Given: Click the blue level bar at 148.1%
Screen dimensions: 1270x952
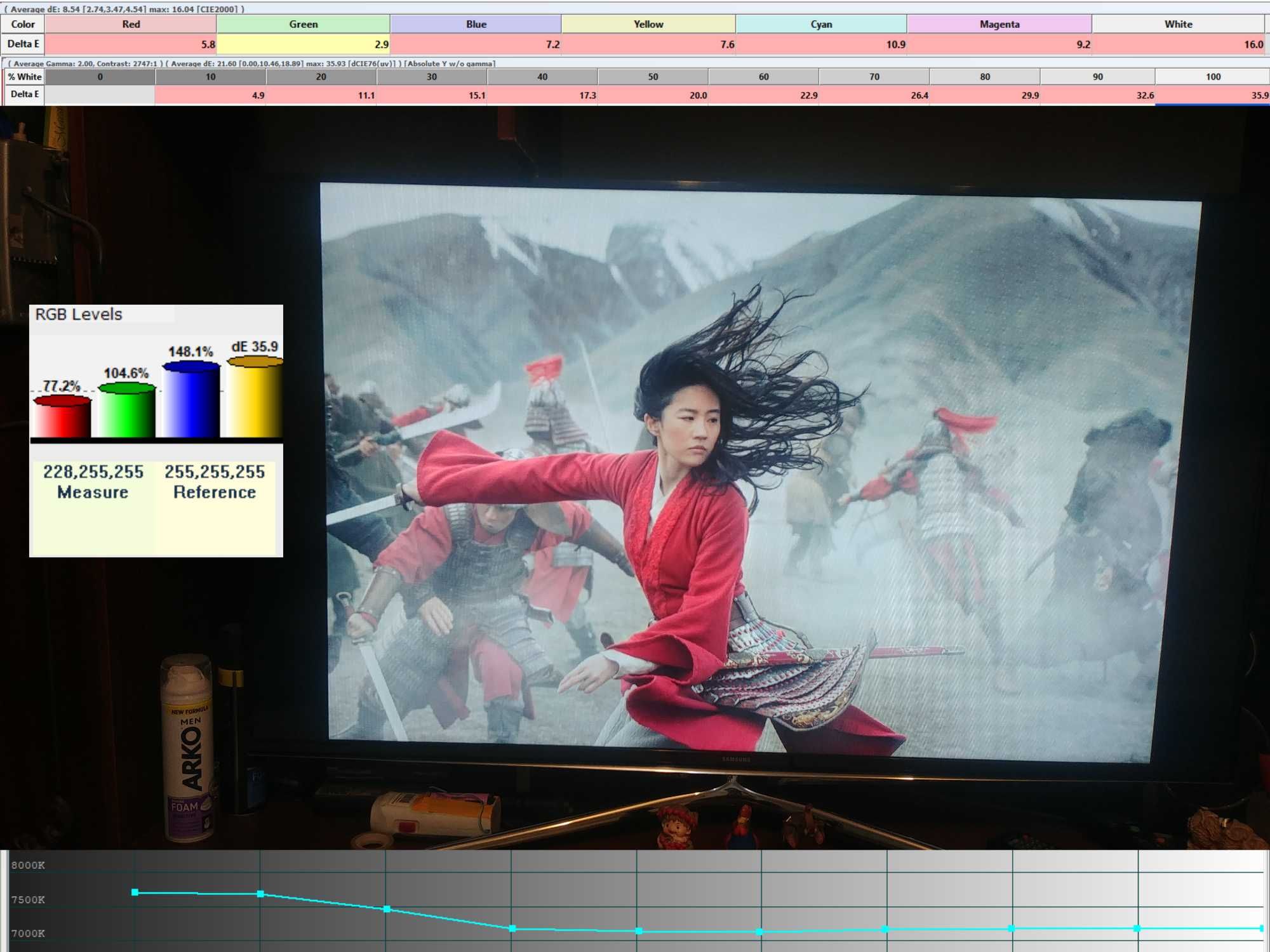Looking at the screenshot, I should click(x=191, y=399).
